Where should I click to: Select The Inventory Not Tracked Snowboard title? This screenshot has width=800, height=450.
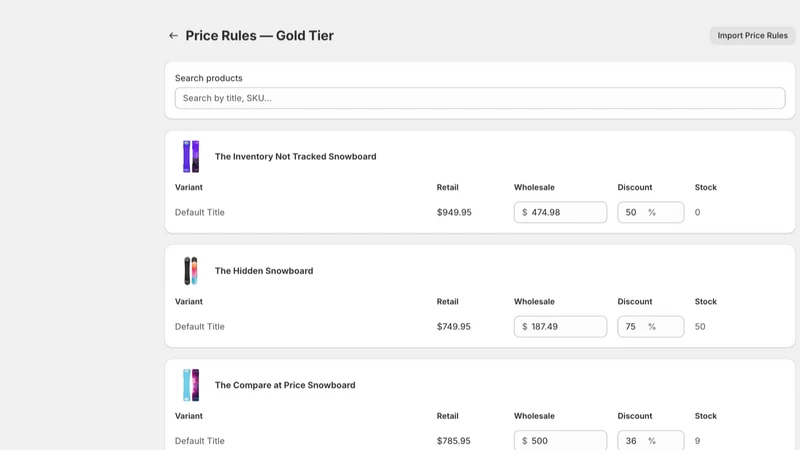tap(295, 157)
